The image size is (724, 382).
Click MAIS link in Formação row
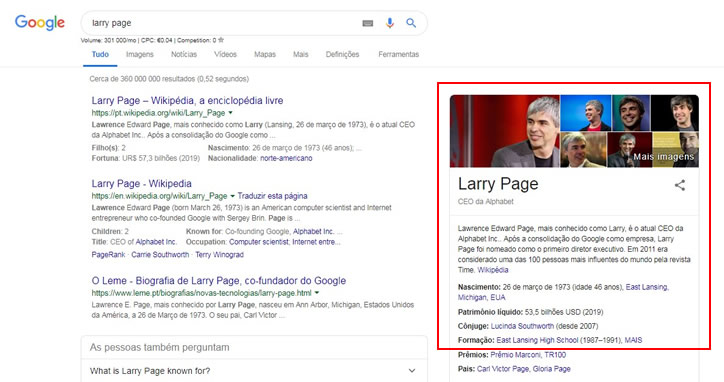(633, 340)
